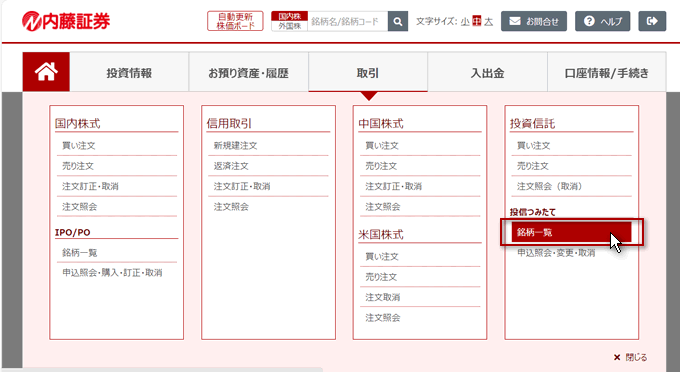Open the お預り資産・履歴 menu tab
The width and height of the screenshot is (680, 372).
click(x=248, y=72)
